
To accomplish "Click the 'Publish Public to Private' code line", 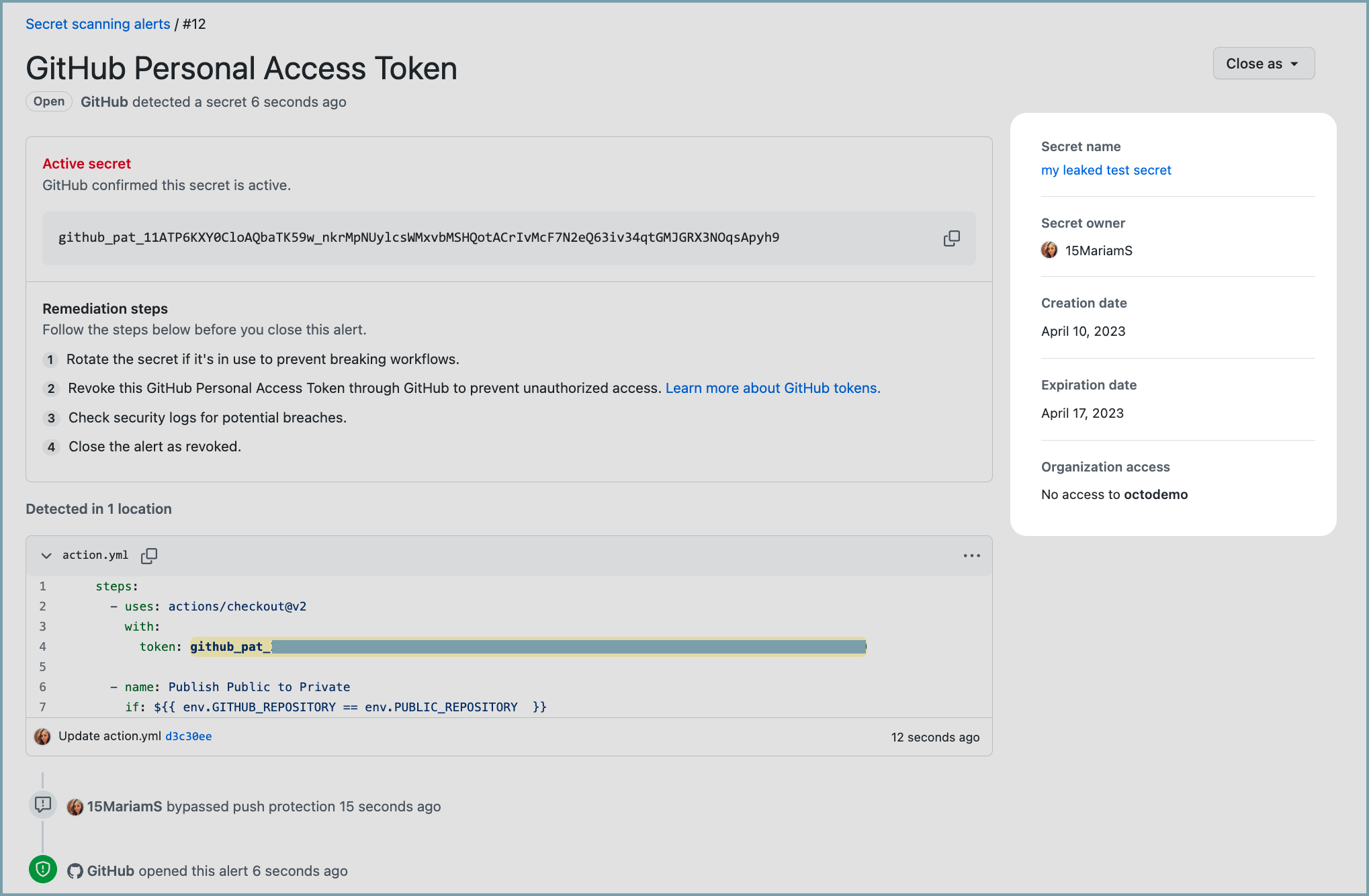I will [x=230, y=687].
